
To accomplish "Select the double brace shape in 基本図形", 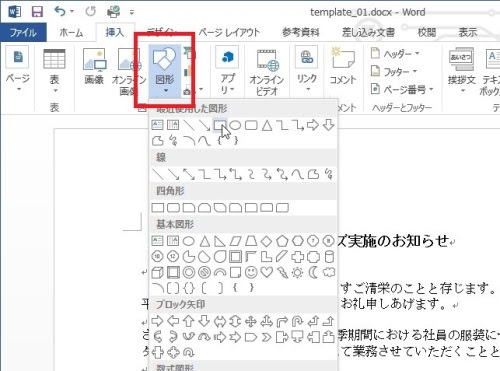I will [189, 288].
